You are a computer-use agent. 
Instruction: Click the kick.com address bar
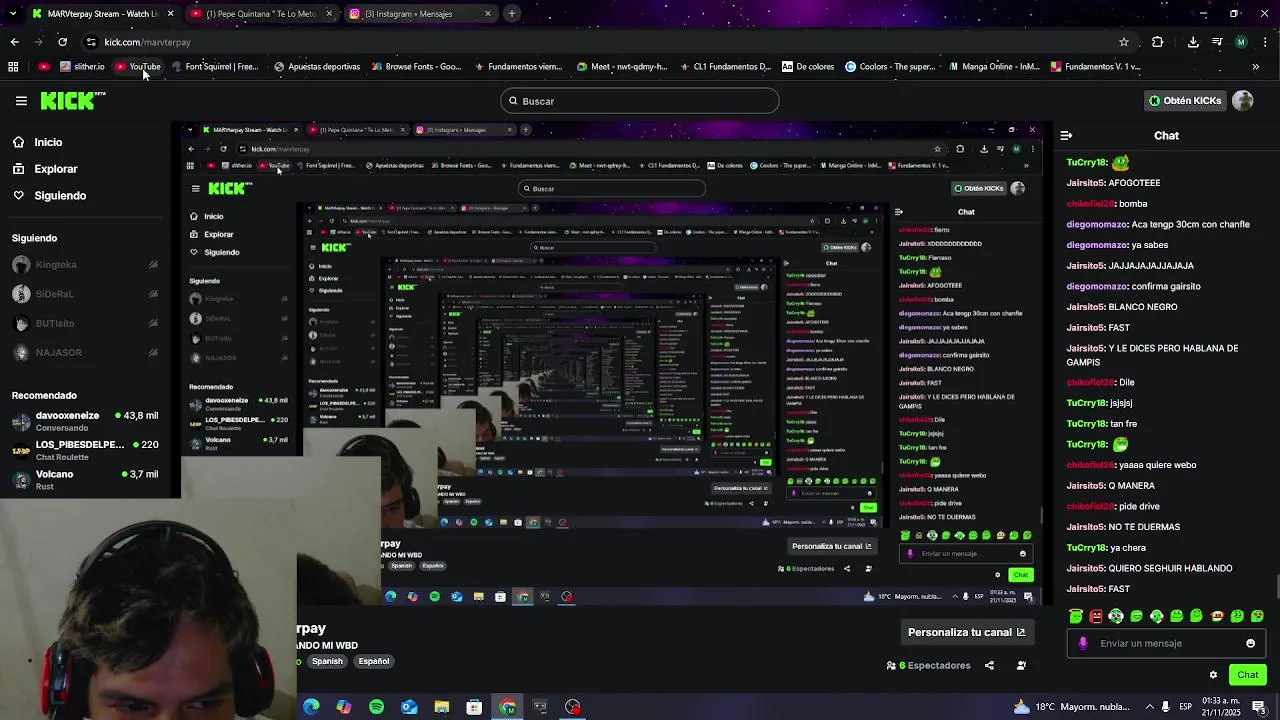(600, 42)
